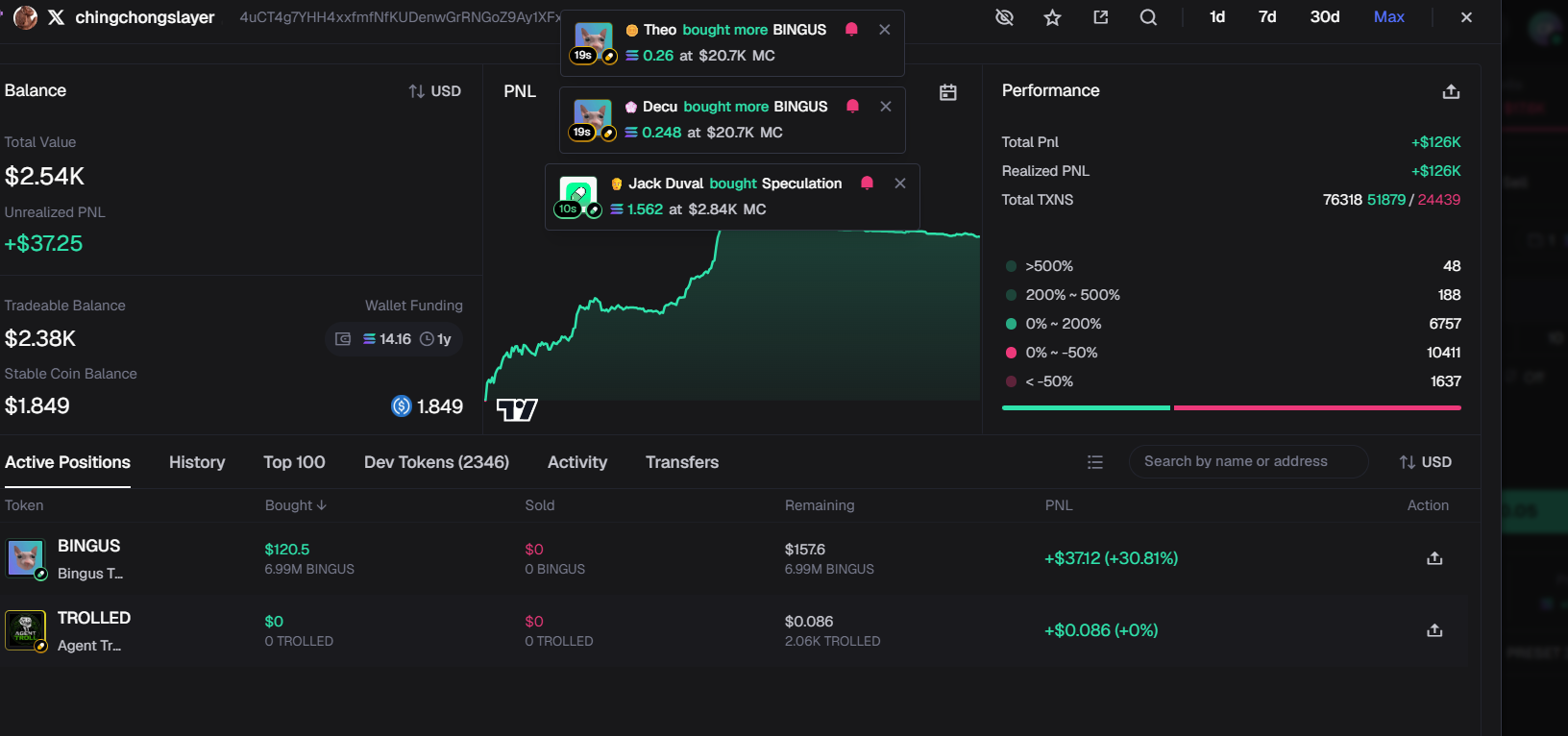The width and height of the screenshot is (1568, 736).
Task: Share the BINGUS position PNL
Action: pos(1434,558)
